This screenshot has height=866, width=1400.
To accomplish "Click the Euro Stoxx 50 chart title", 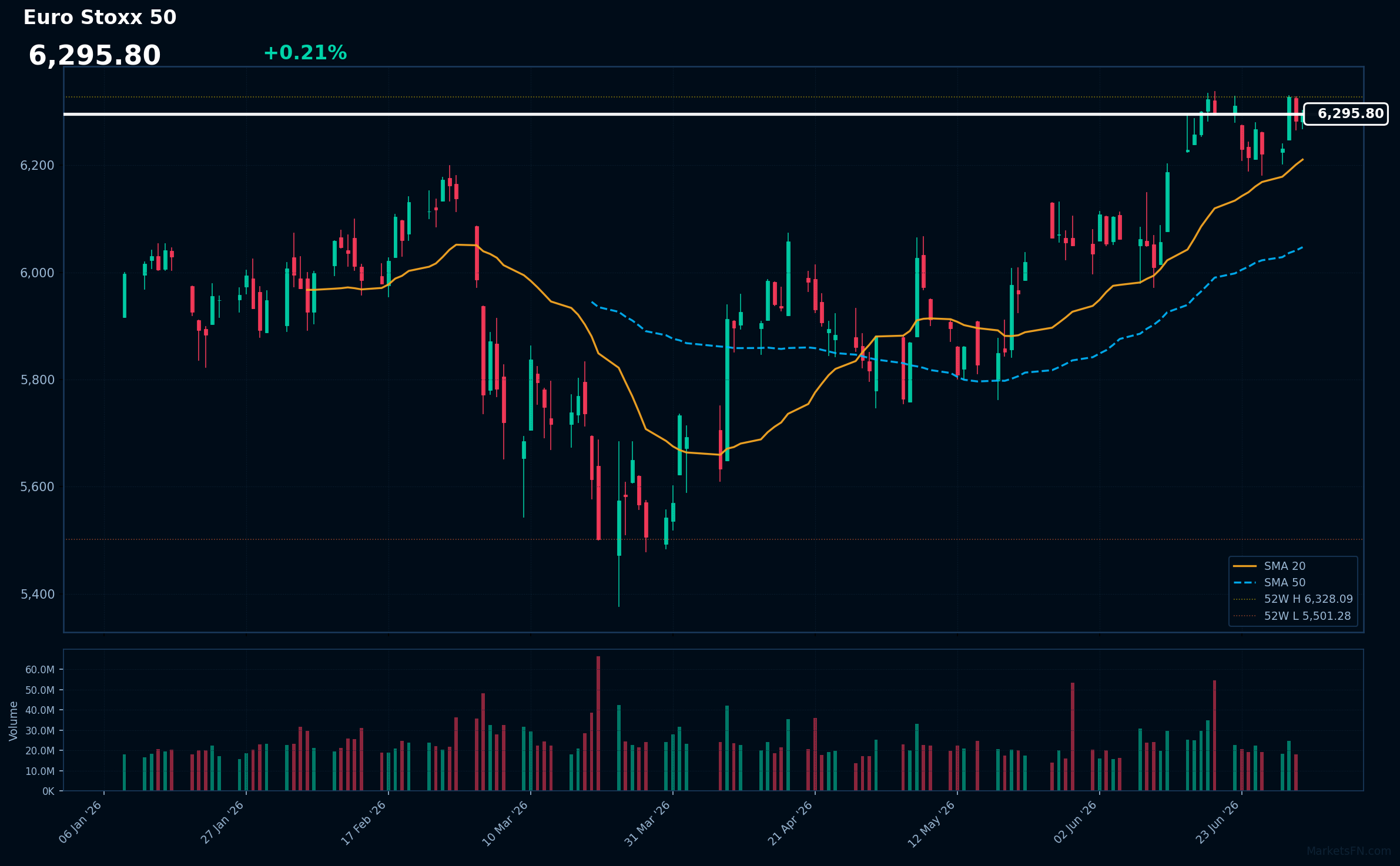I will (100, 18).
